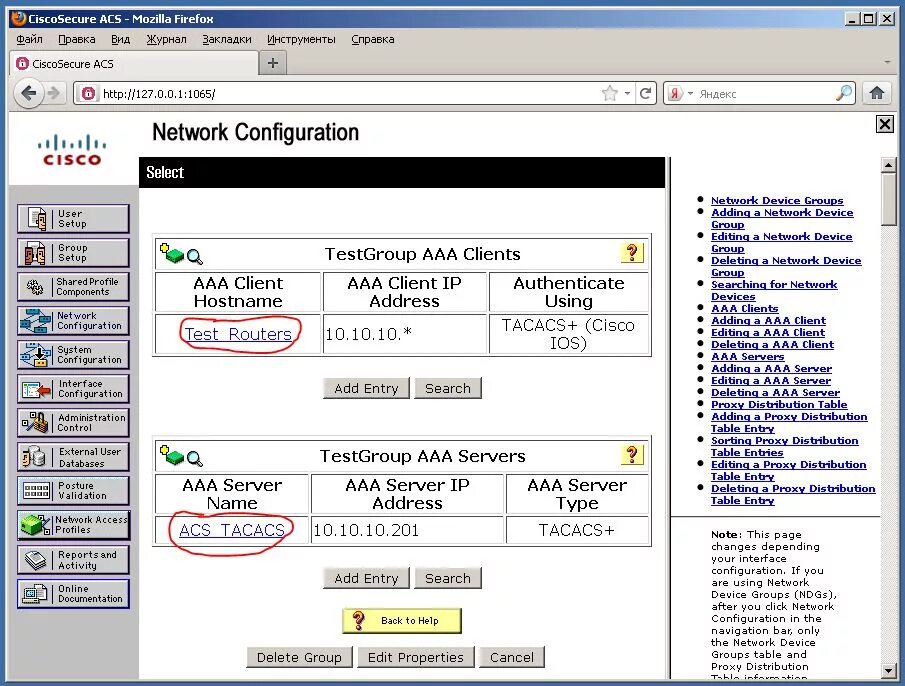Click Search under AAA Servers

tap(448, 578)
